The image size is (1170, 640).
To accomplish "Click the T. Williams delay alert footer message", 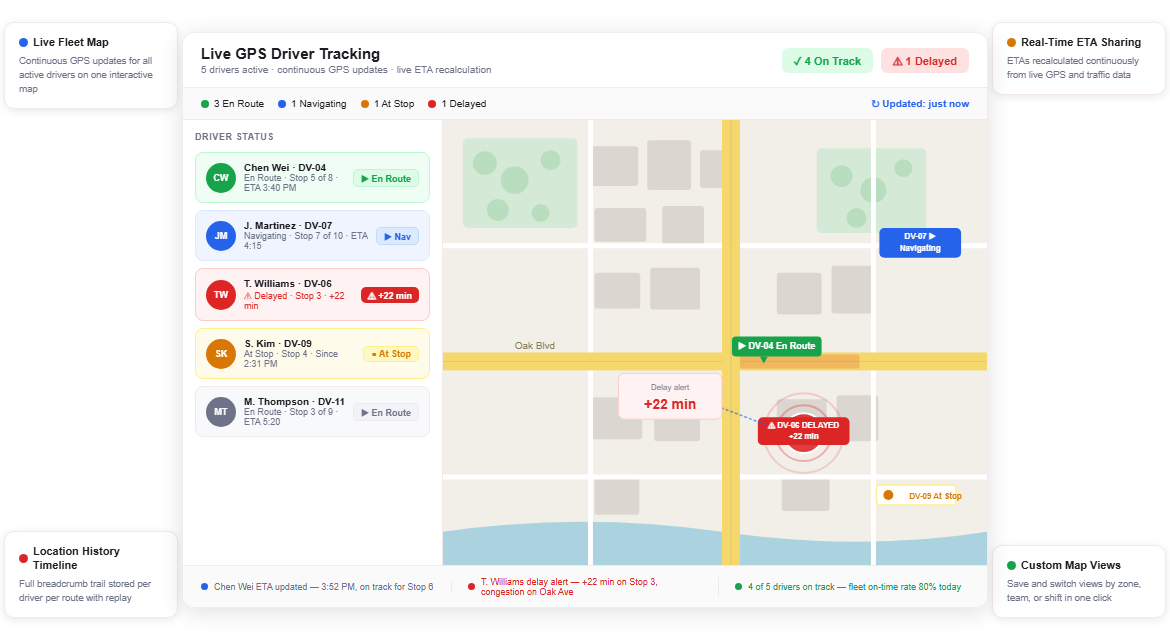I will (x=563, y=587).
